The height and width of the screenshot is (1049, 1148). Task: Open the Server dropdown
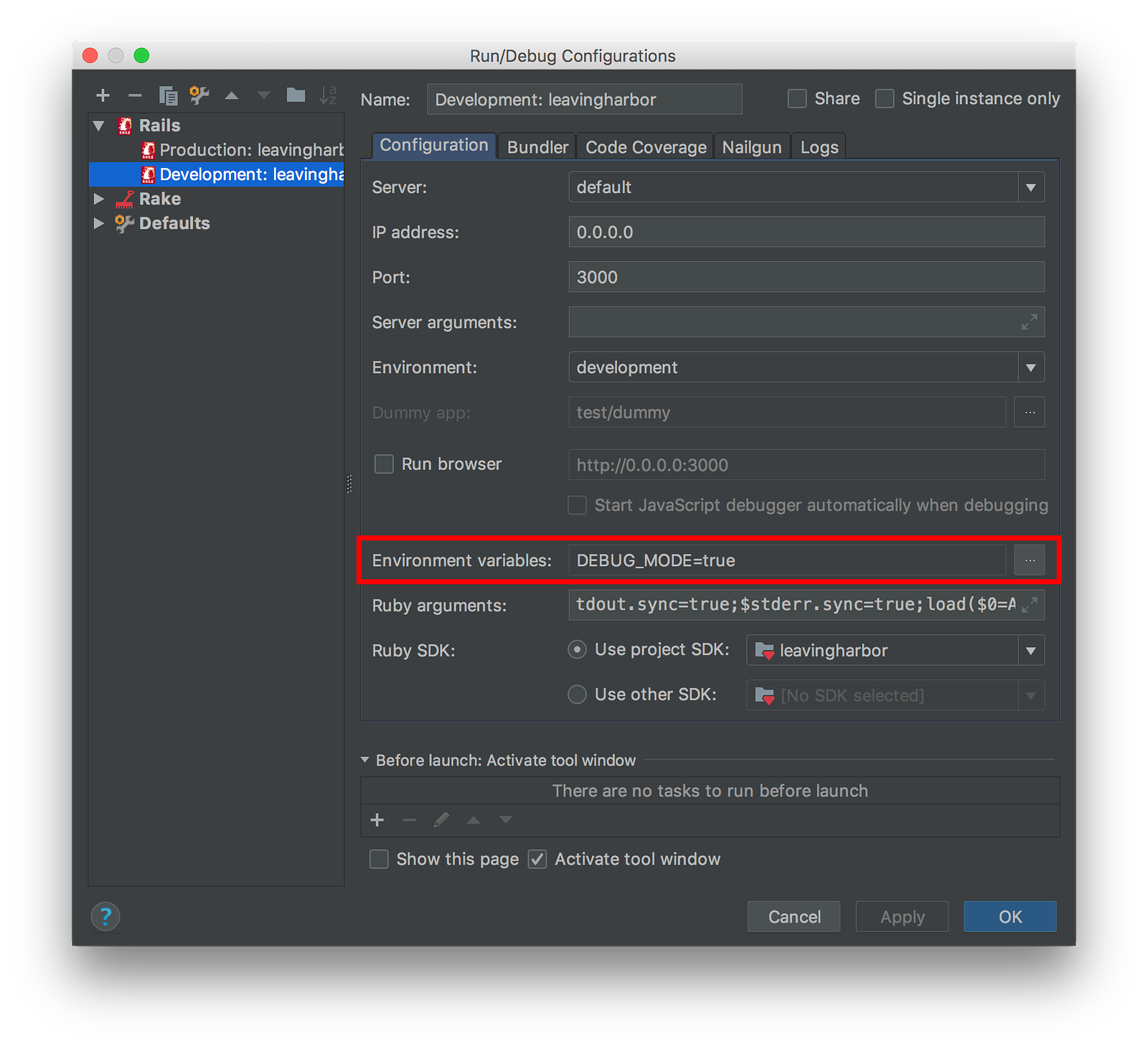[1031, 187]
